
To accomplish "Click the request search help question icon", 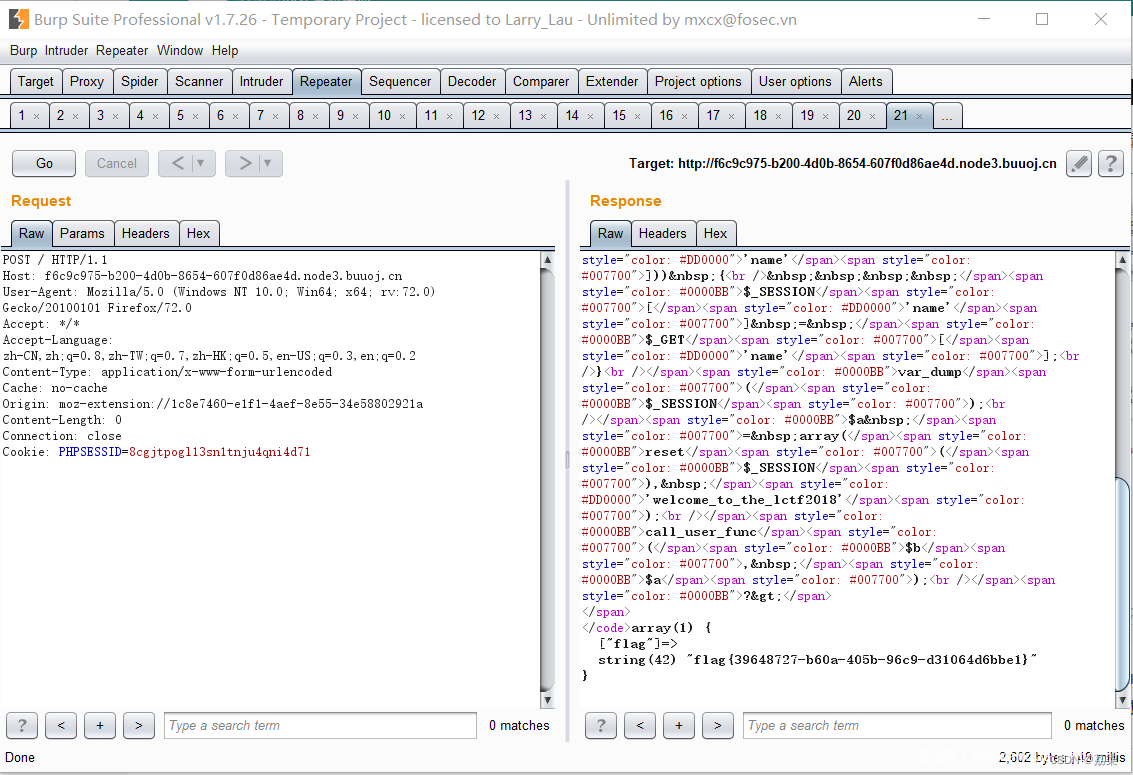I will click(22, 725).
